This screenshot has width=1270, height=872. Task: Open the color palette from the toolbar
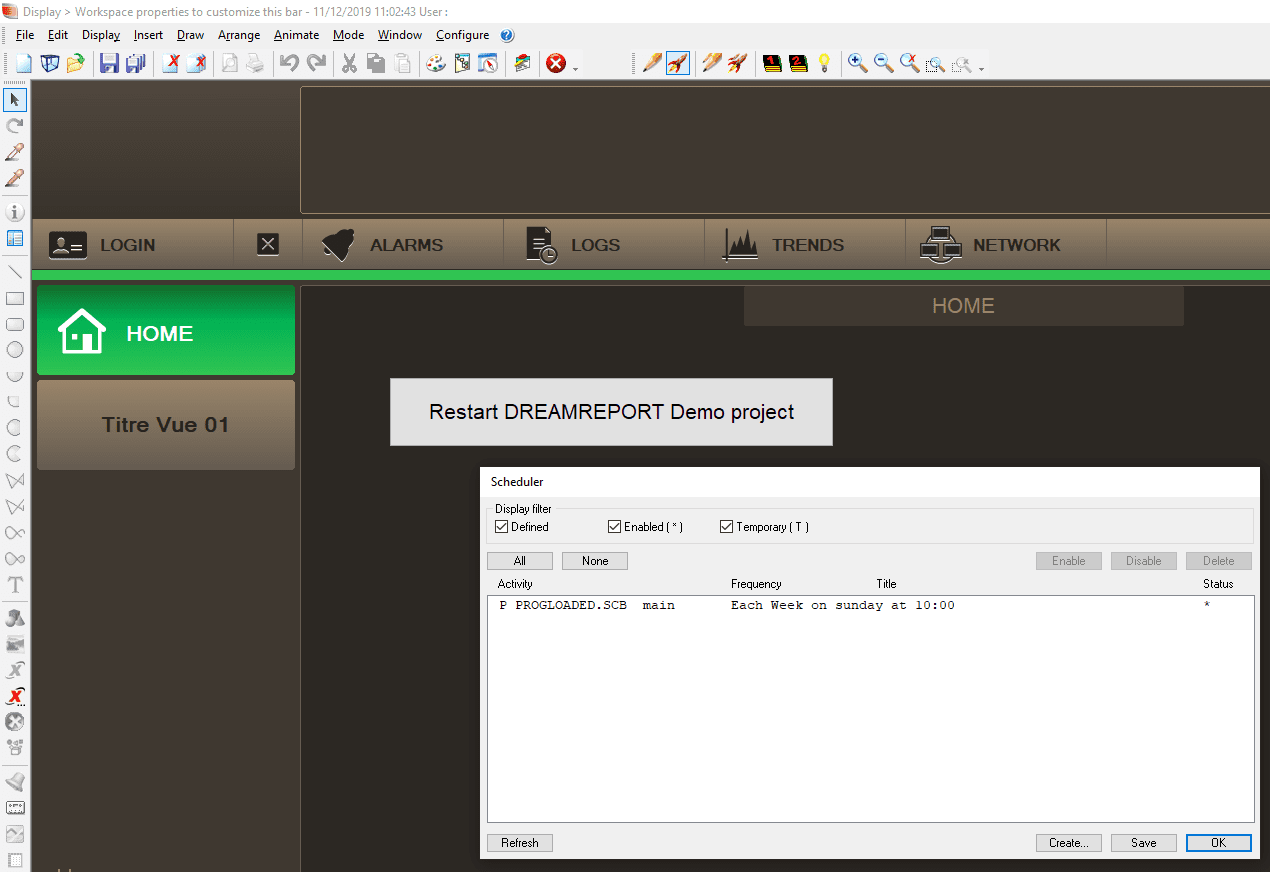(435, 63)
